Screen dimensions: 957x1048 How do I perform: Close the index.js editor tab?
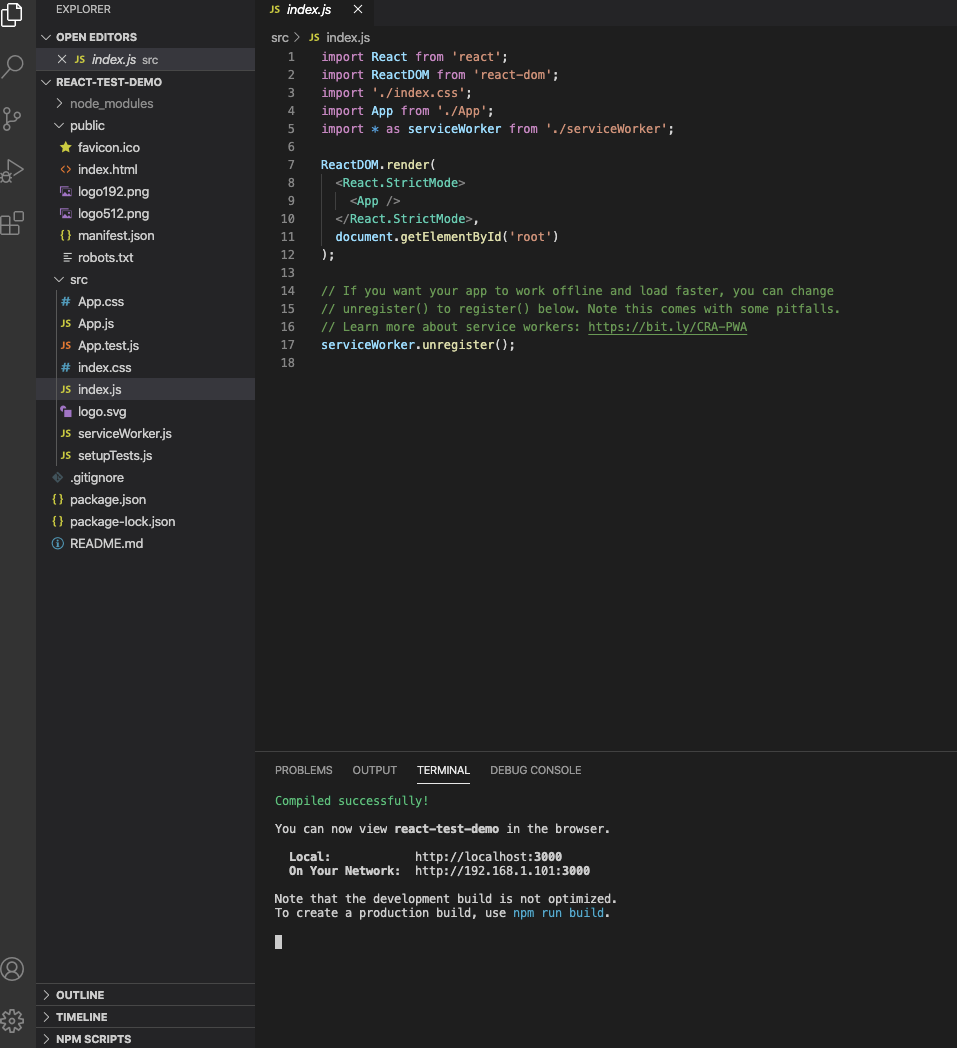click(x=358, y=9)
